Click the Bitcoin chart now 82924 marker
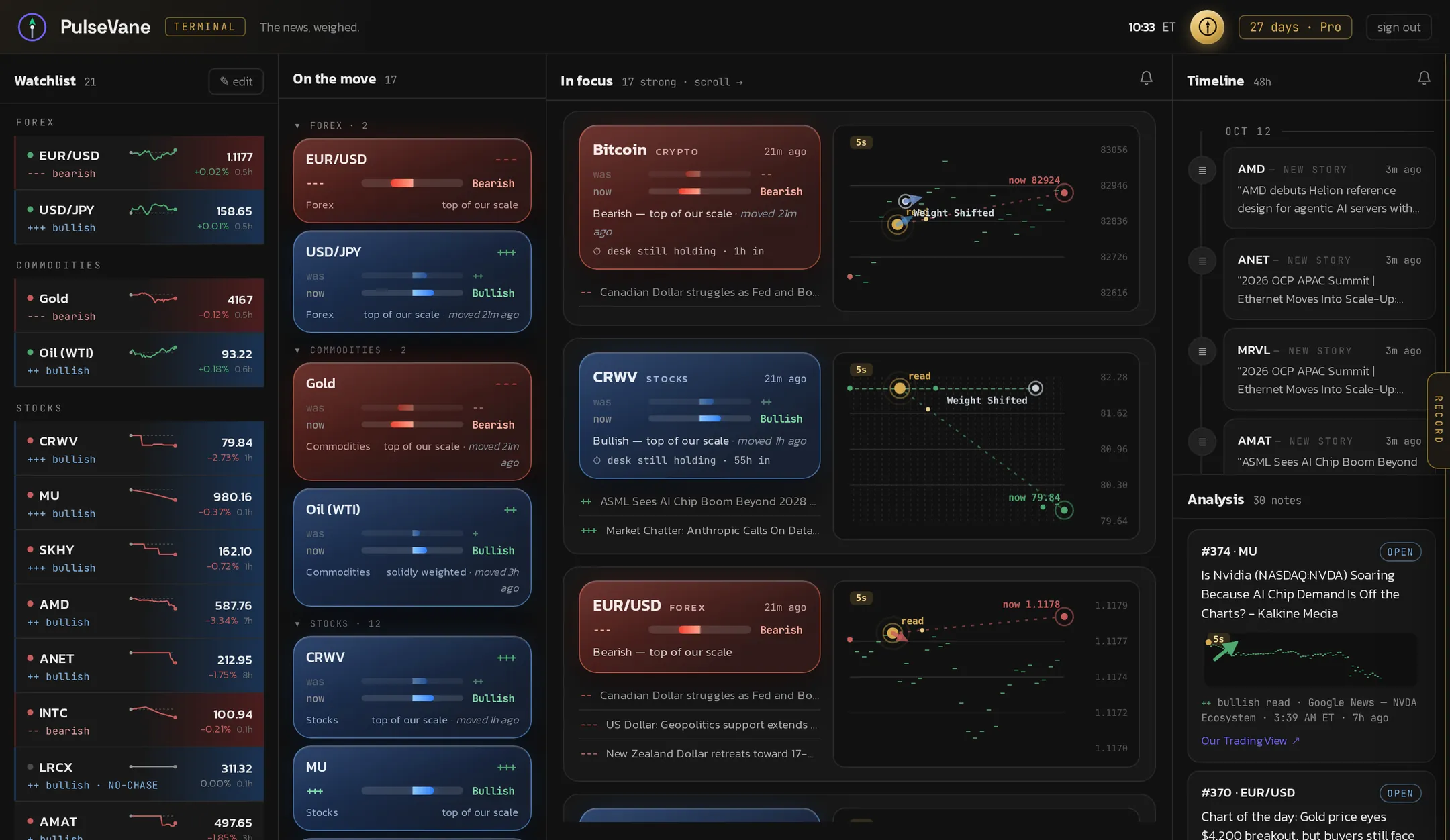 pyautogui.click(x=1064, y=193)
